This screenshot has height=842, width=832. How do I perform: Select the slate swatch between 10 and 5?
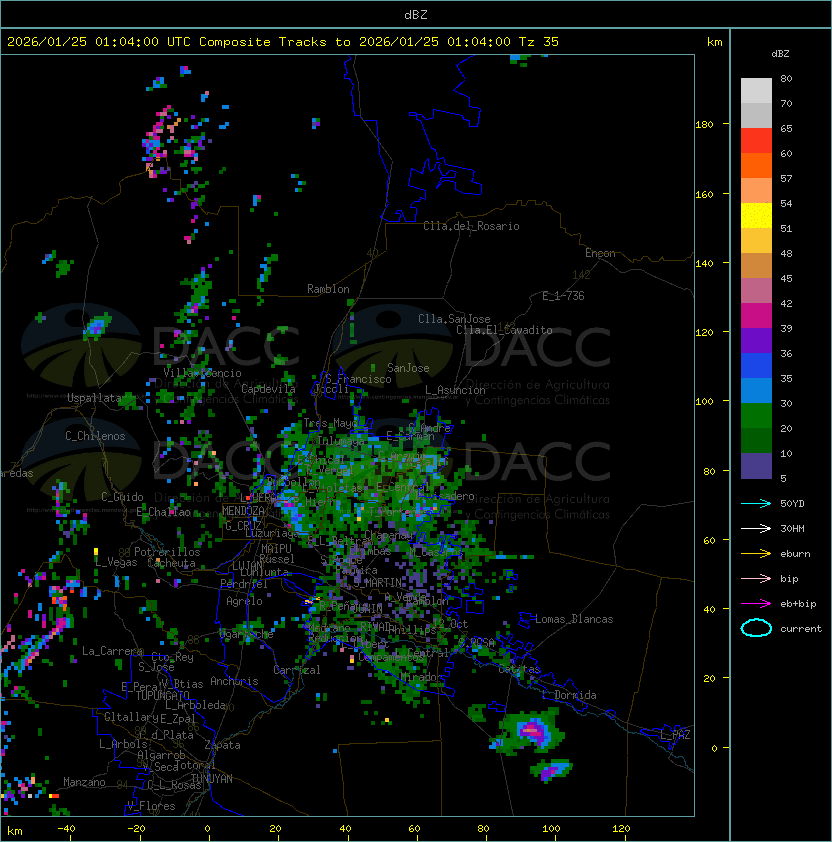756,466
